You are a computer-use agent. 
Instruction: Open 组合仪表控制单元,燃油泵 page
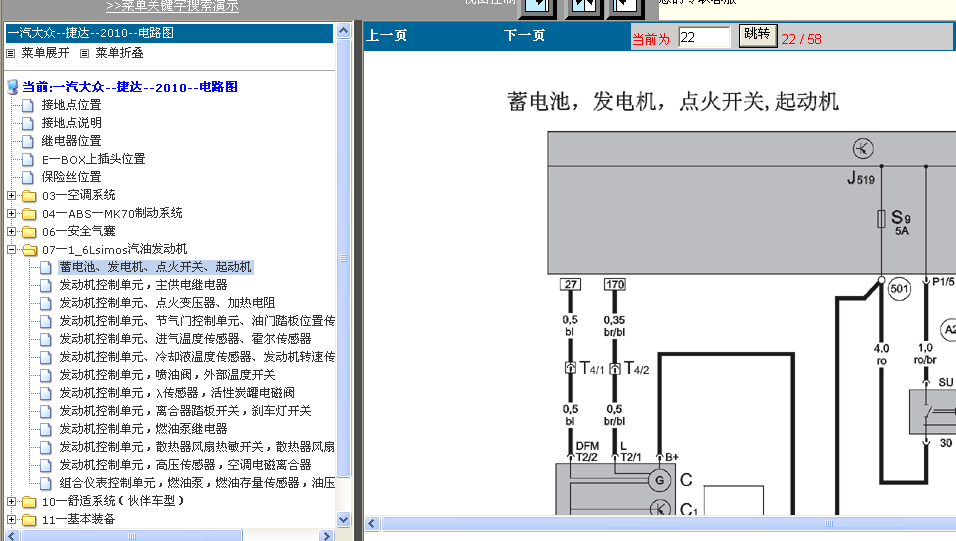click(197, 483)
